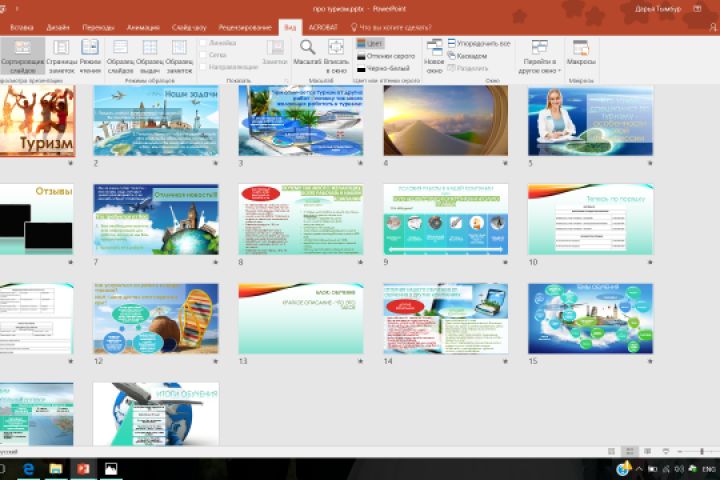Select the 'Итоги обучения' slide thumbnail

156,414
